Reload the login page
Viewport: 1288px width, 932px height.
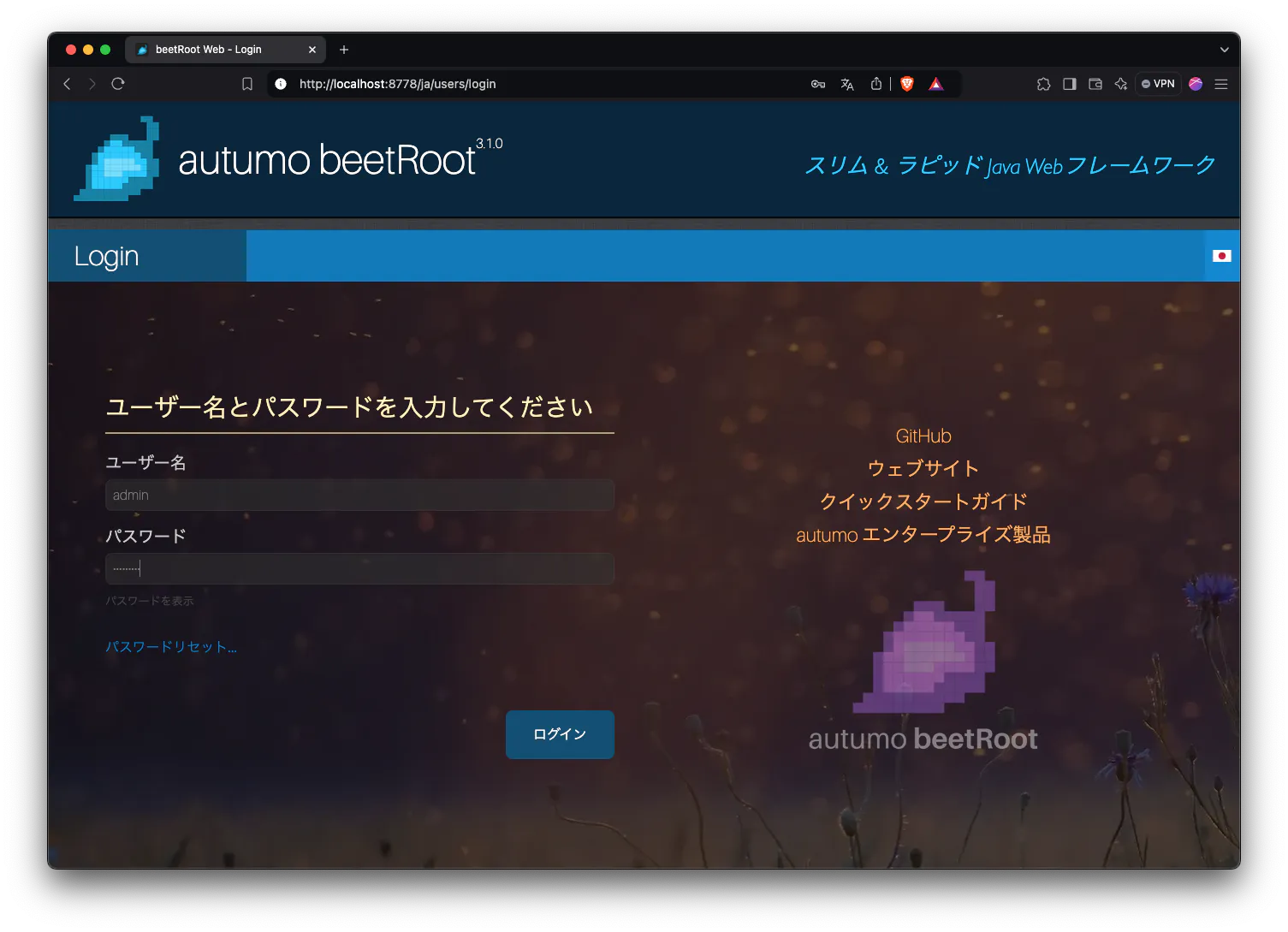[x=118, y=84]
